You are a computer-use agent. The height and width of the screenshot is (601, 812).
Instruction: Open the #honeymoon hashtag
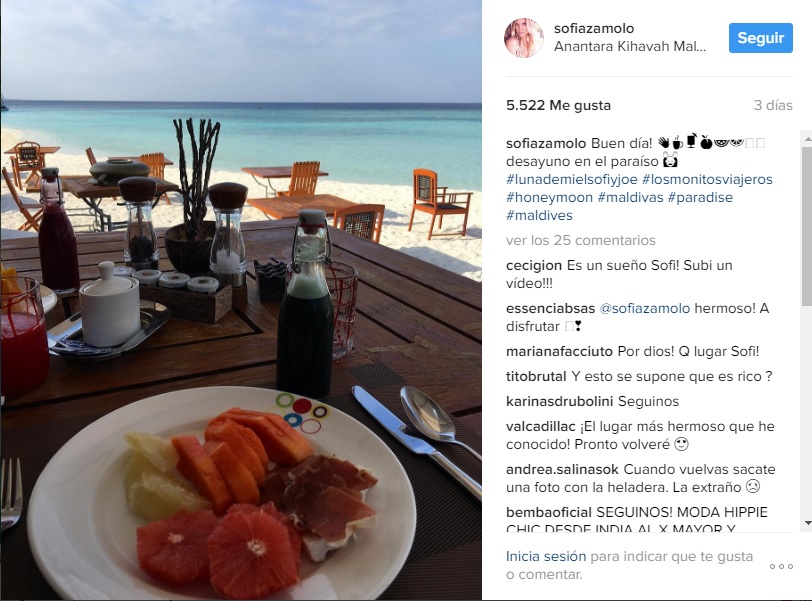(x=549, y=197)
